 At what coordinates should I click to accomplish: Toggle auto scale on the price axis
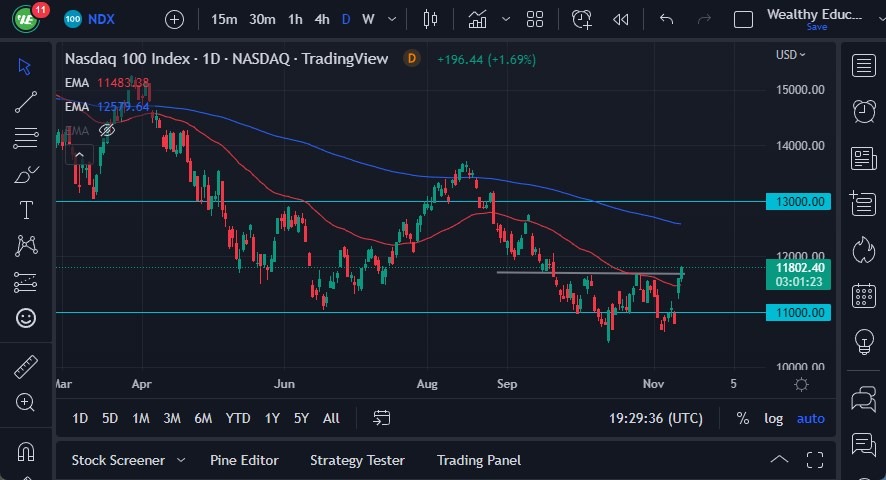point(810,418)
